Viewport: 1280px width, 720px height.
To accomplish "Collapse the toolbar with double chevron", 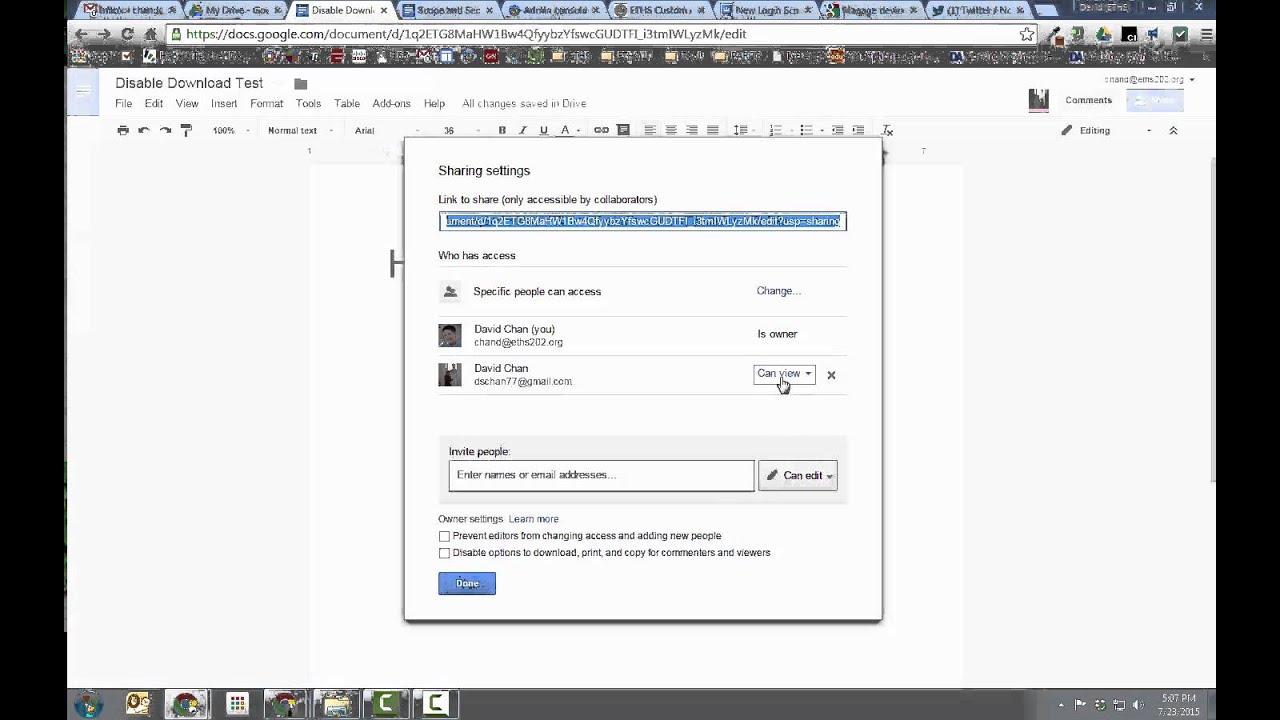I will click(1173, 130).
